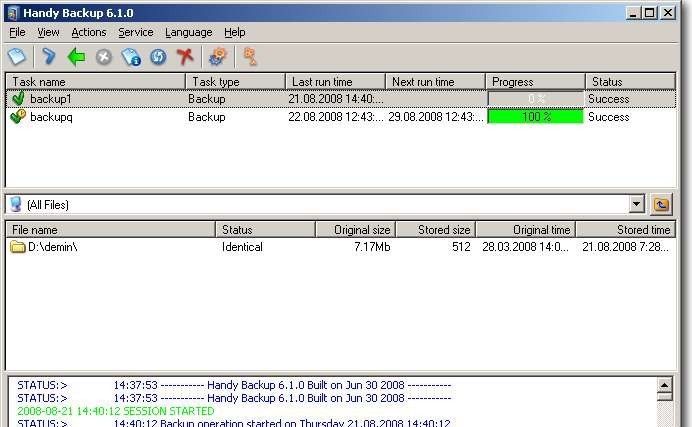
Task: Click the computer icon in All Files box
Action: click(16, 204)
